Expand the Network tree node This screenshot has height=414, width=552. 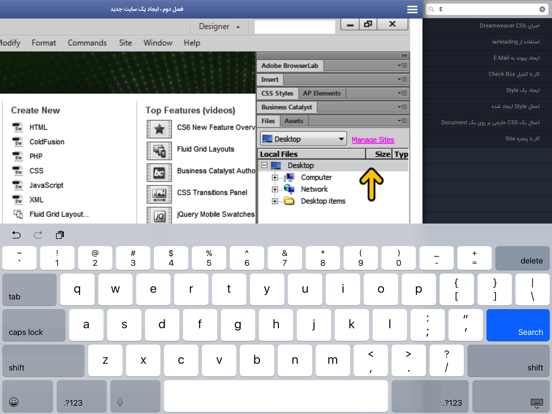click(275, 189)
